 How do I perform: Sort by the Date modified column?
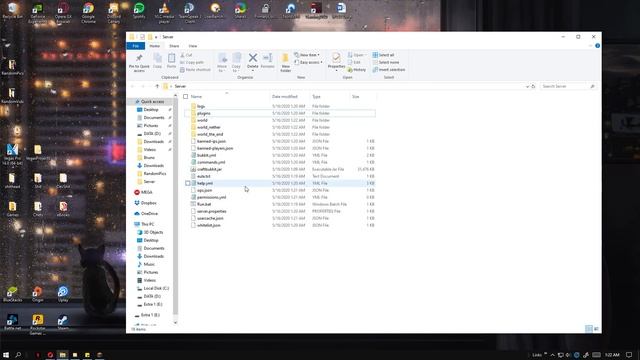click(x=284, y=97)
